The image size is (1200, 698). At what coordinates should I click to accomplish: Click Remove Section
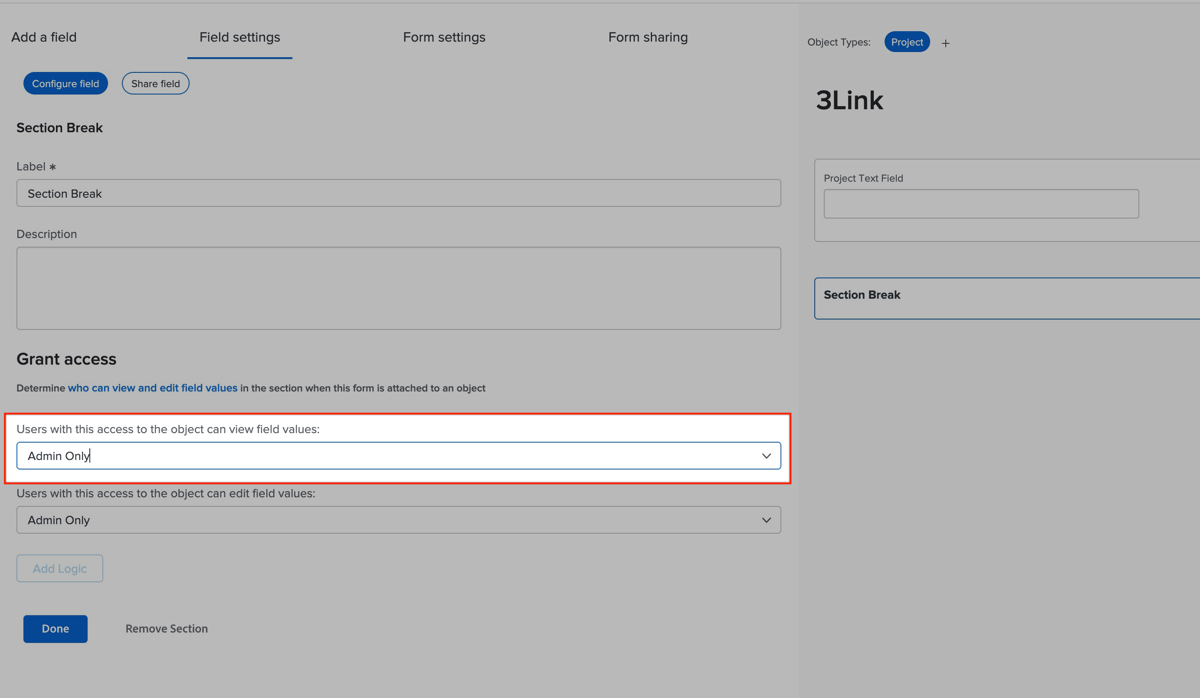click(166, 628)
